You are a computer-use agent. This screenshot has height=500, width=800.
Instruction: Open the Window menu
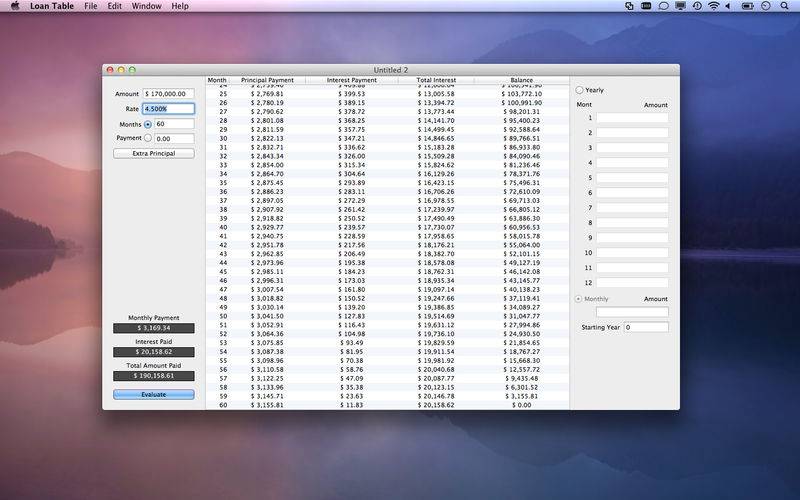click(146, 6)
